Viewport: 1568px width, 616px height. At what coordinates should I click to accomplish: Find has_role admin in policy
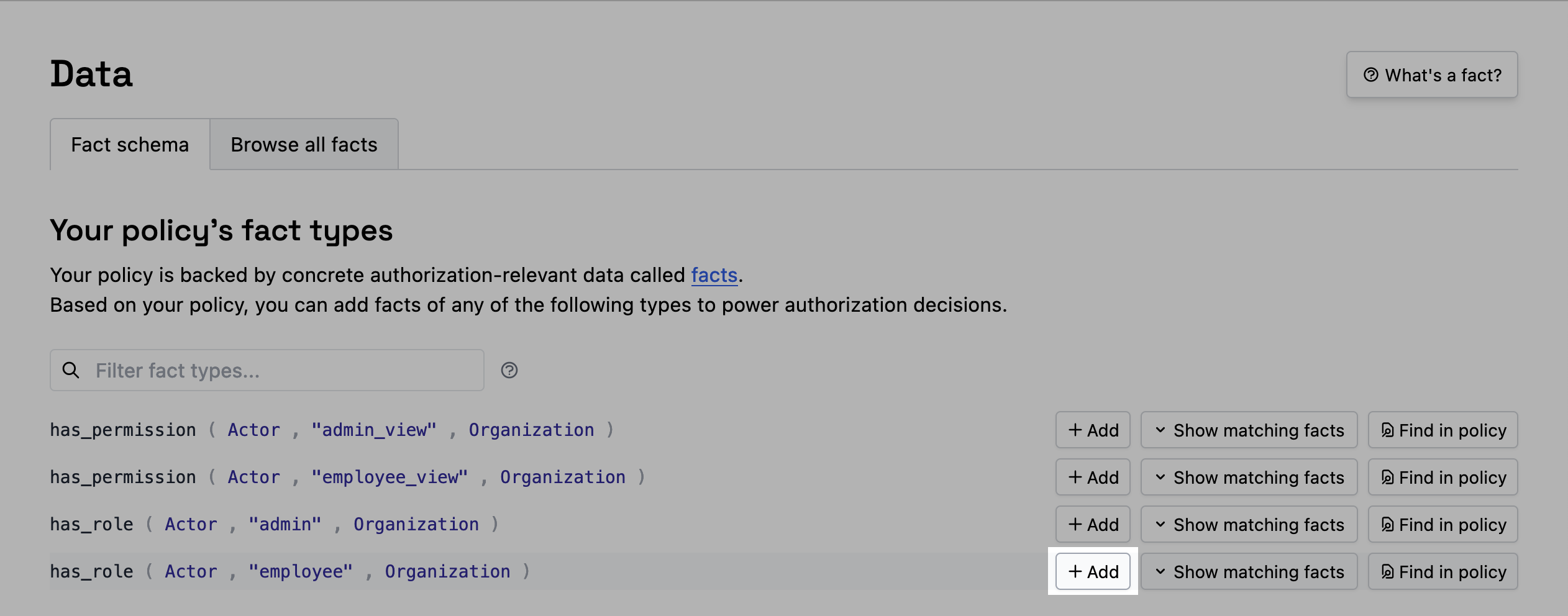[1443, 525]
